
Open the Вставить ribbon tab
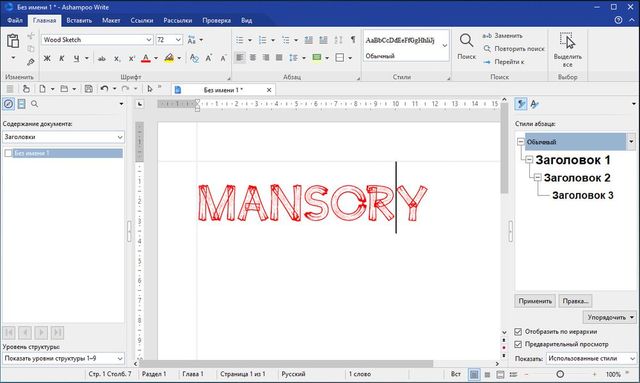pyautogui.click(x=79, y=20)
